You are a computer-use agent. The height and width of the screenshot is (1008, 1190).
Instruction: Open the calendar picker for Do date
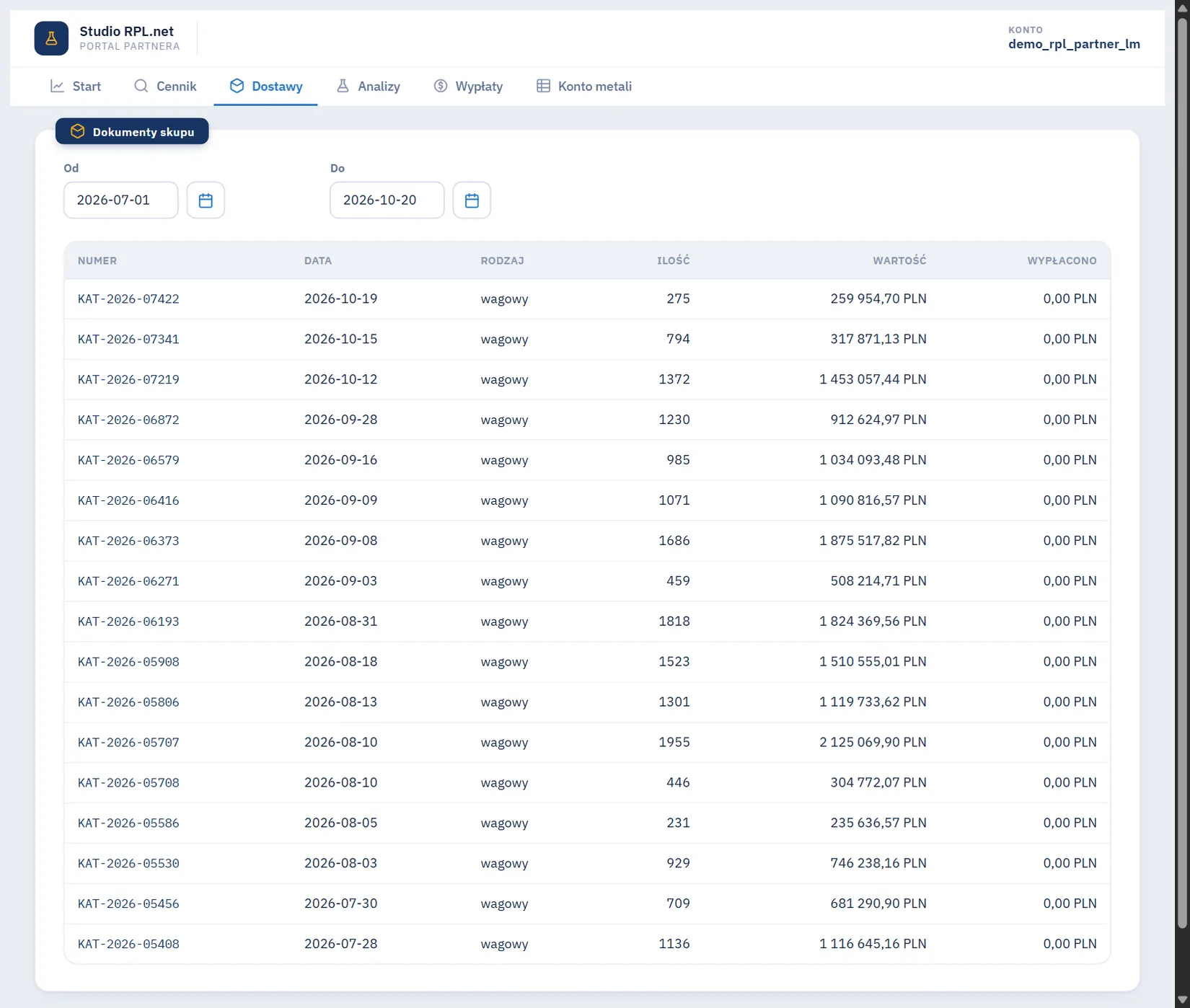coord(472,200)
